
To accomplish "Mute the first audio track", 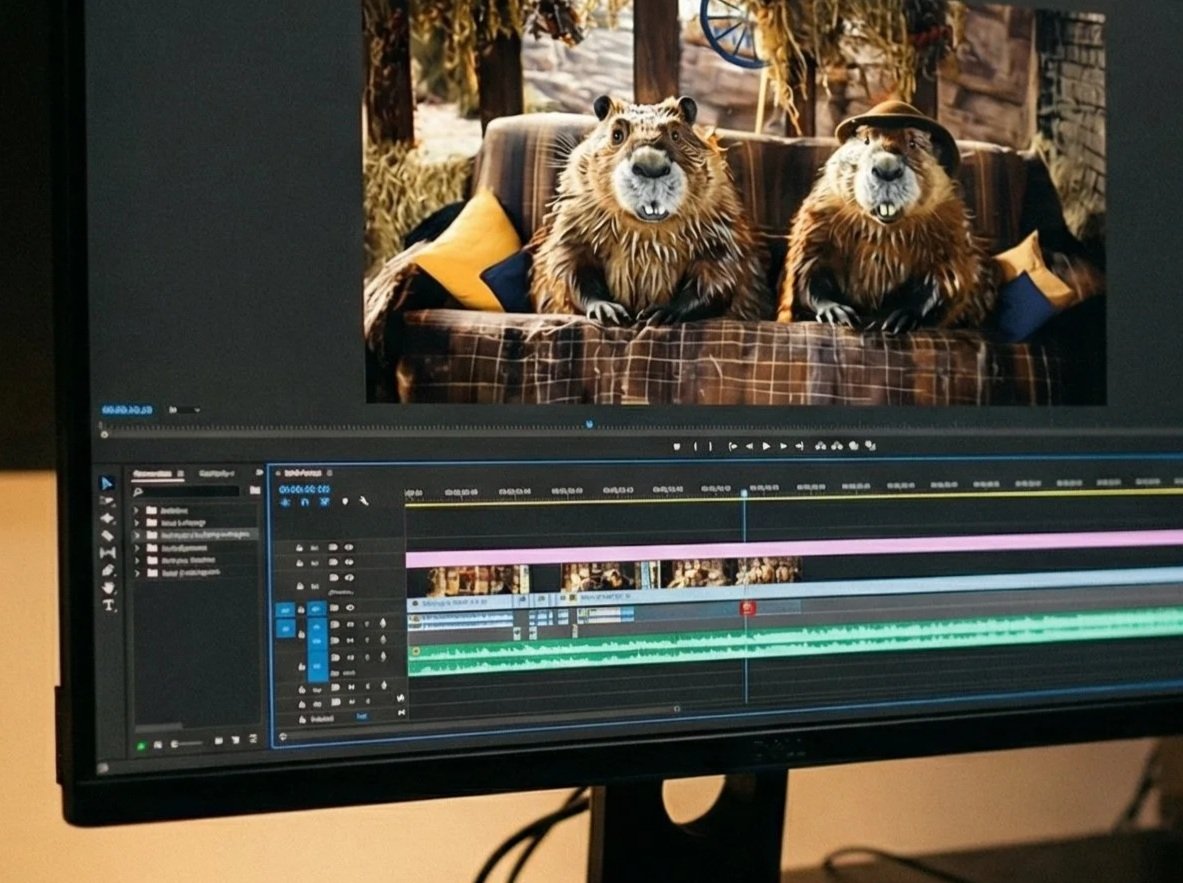I will [x=350, y=624].
